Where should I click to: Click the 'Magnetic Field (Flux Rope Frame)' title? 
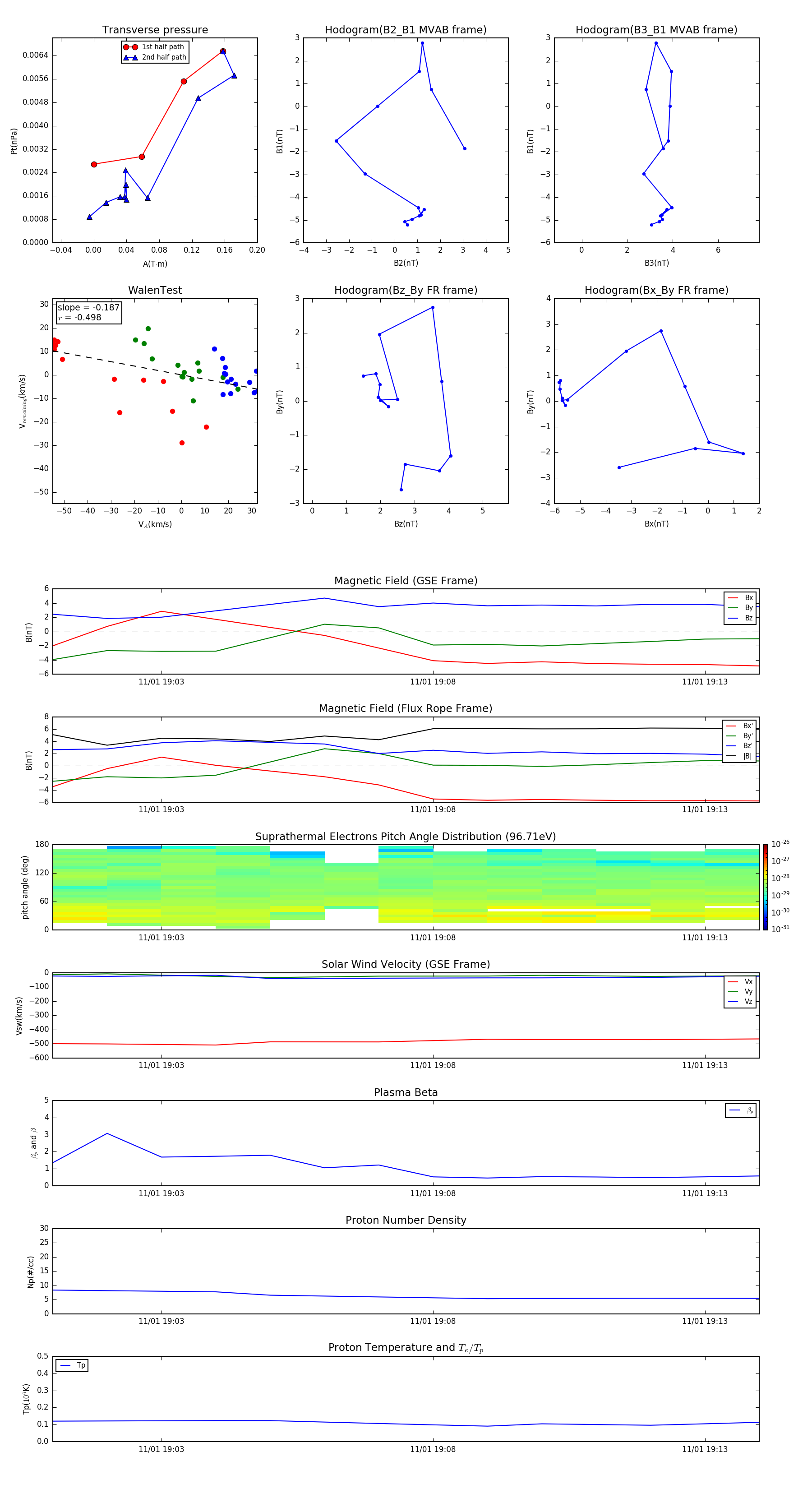406,708
